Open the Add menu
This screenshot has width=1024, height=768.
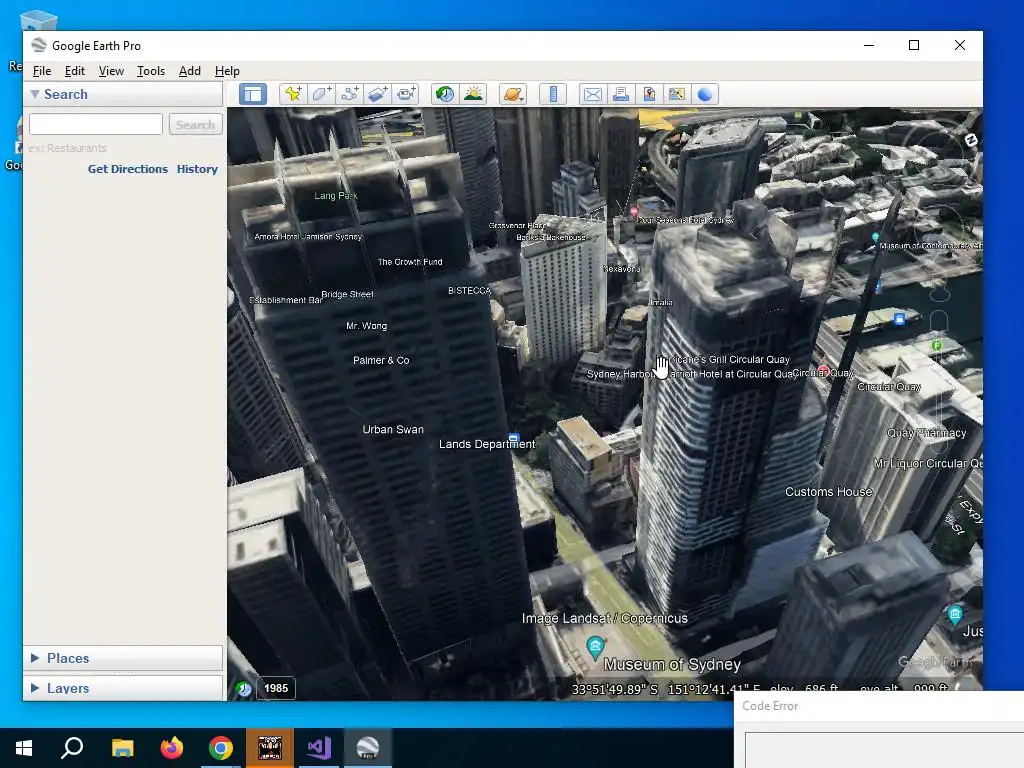point(190,71)
